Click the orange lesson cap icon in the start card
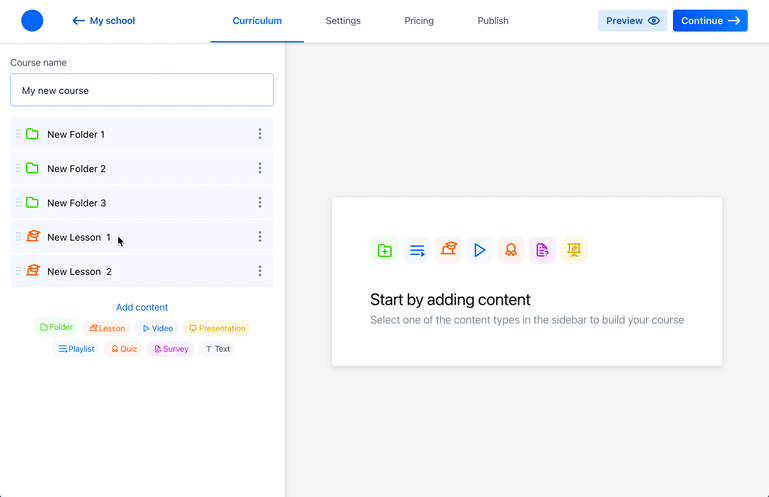The image size is (769, 497). coord(448,250)
